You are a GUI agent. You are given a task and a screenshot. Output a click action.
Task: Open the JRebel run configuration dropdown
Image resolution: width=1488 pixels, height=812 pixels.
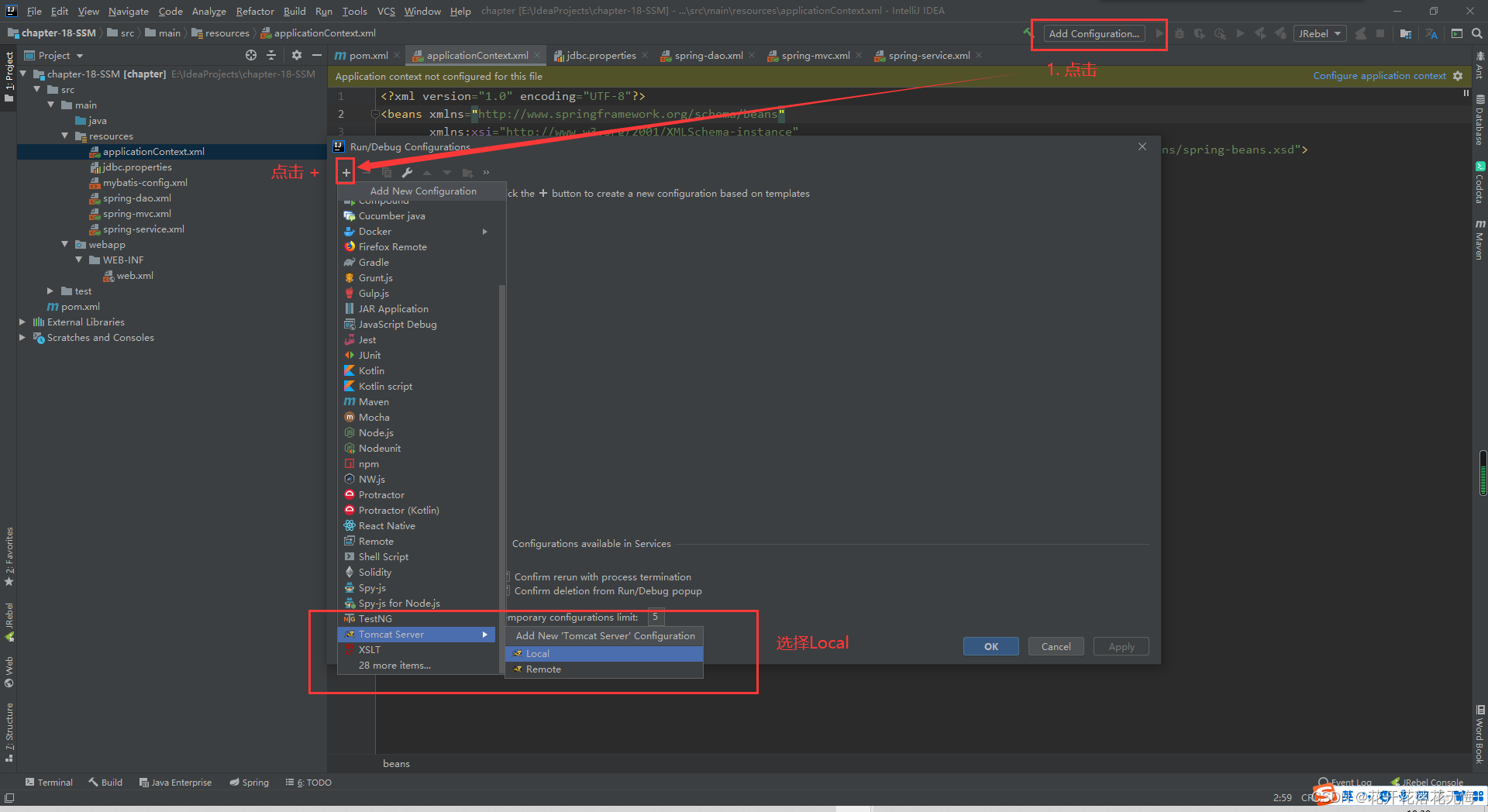(1320, 33)
